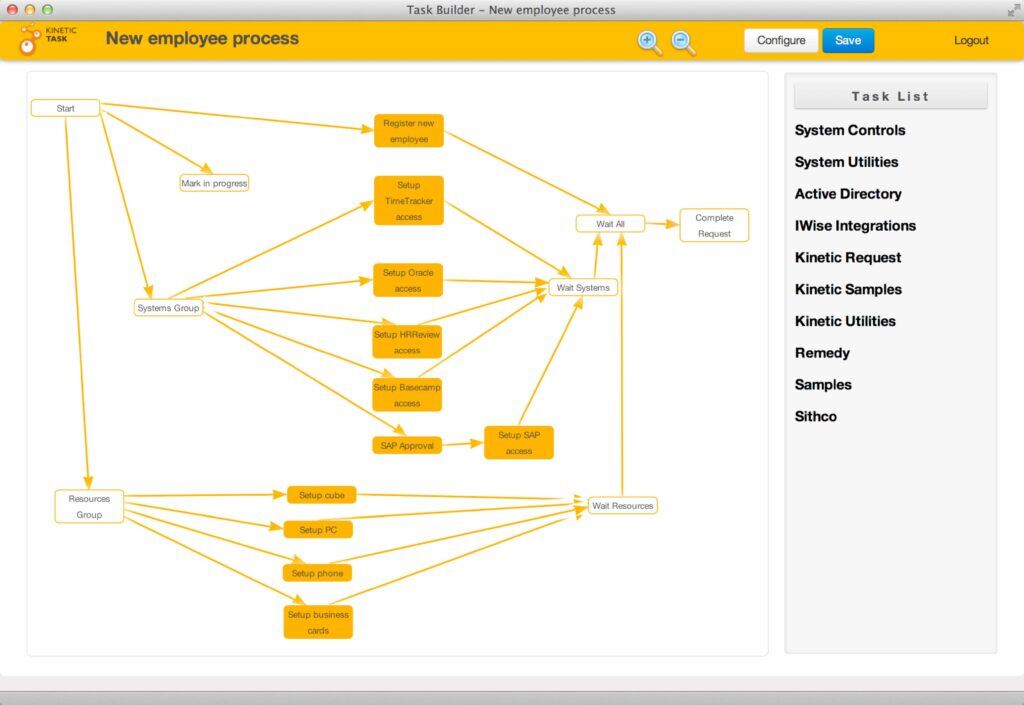Click the zoom out magnifier icon
This screenshot has width=1024, height=705.
click(683, 42)
